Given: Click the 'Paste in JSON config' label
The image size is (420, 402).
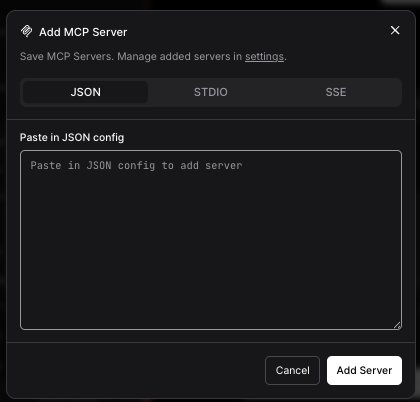Looking at the screenshot, I should tap(72, 137).
